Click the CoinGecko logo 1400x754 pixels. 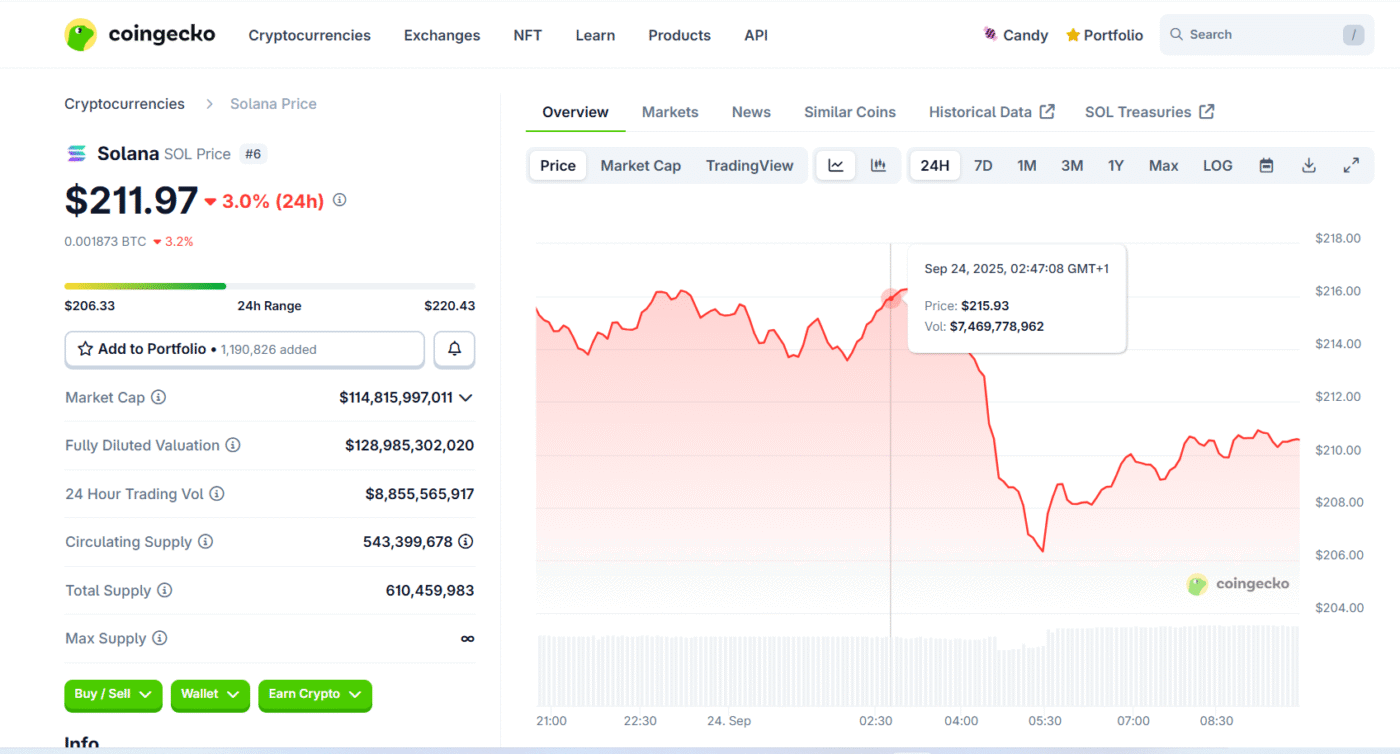pyautogui.click(x=140, y=35)
